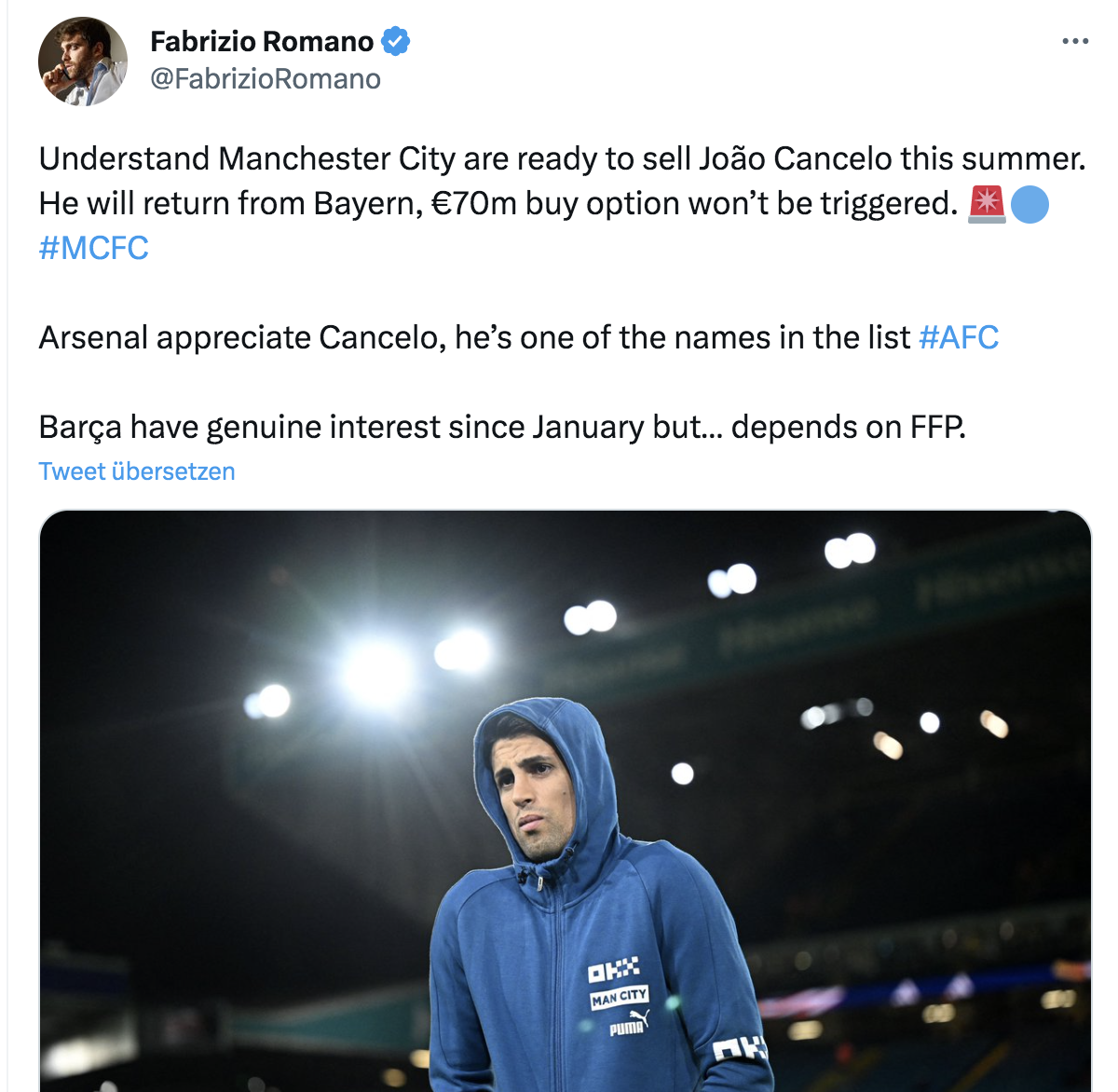Viewport: 1118px width, 1092px height.
Task: Open the attached photo of hooded player
Action: point(565,801)
